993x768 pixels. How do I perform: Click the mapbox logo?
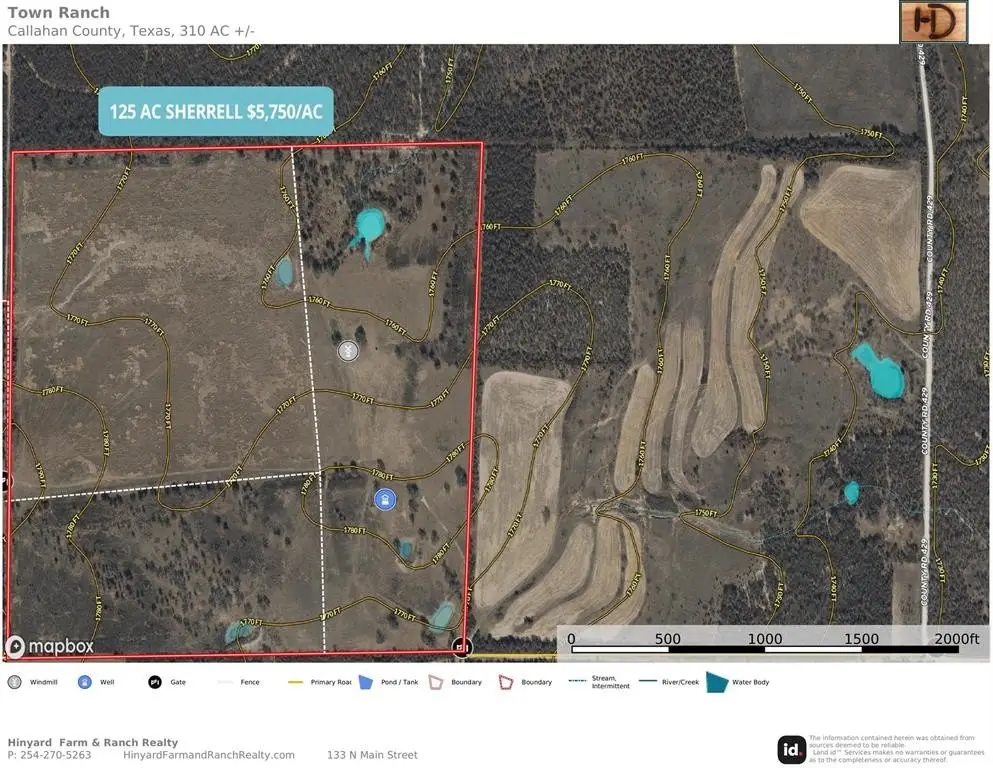point(50,647)
